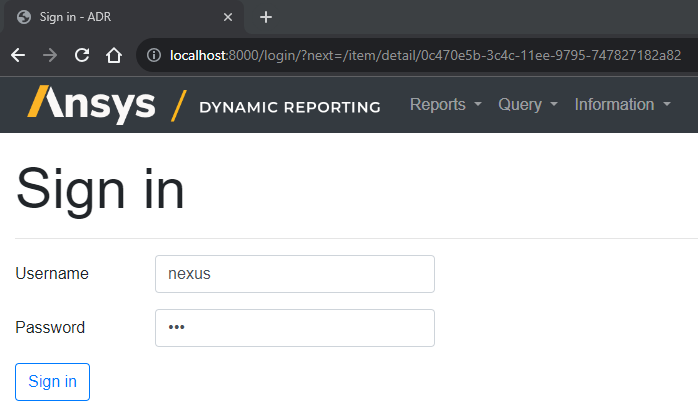
Task: Select the 'Sign in - ADR' browser tab
Action: coord(123,17)
